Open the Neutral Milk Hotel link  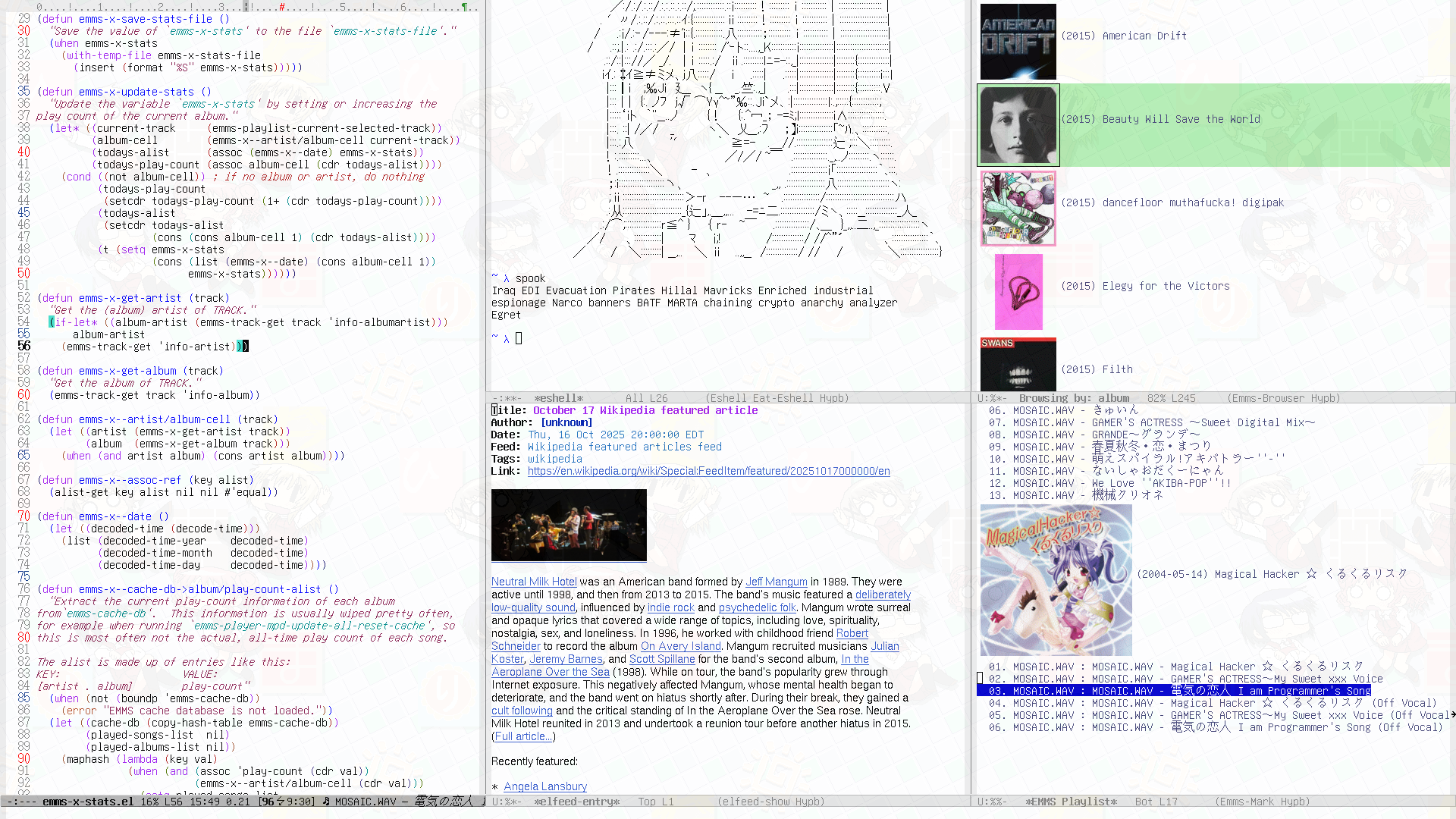point(534,582)
